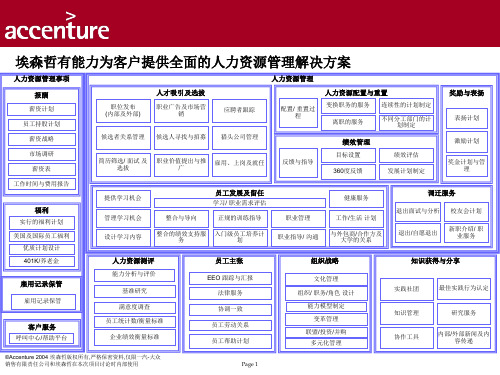Screen dimensions: 500x375
Task: Click the 连续性的计划制定 box
Action: click(x=406, y=105)
